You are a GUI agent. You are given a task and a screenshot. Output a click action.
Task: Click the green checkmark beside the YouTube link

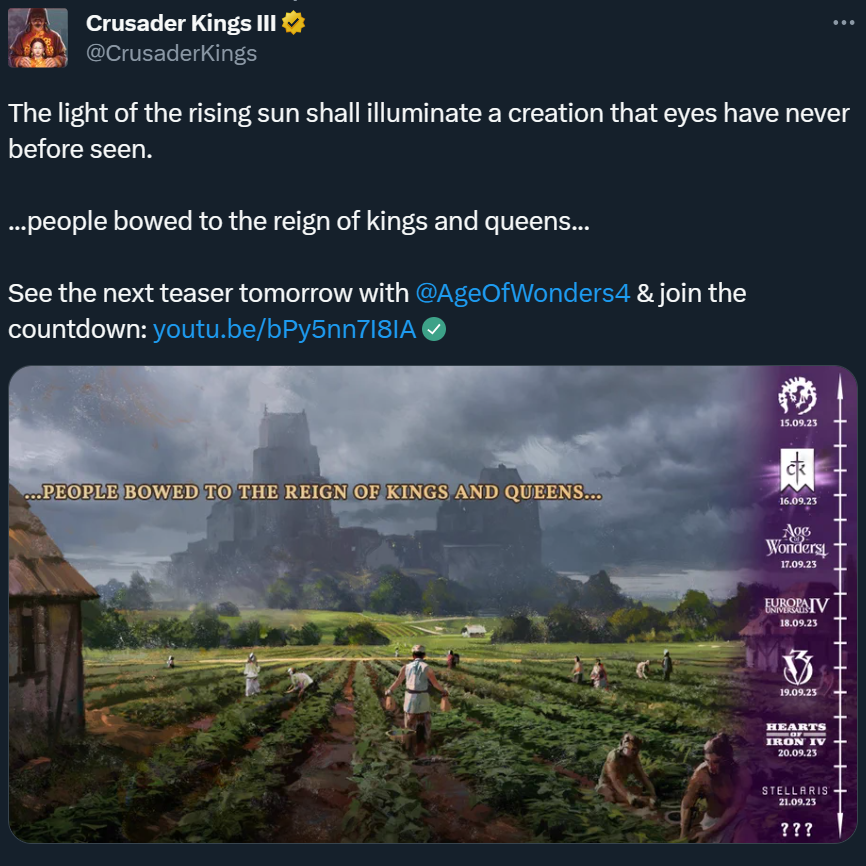point(434,329)
